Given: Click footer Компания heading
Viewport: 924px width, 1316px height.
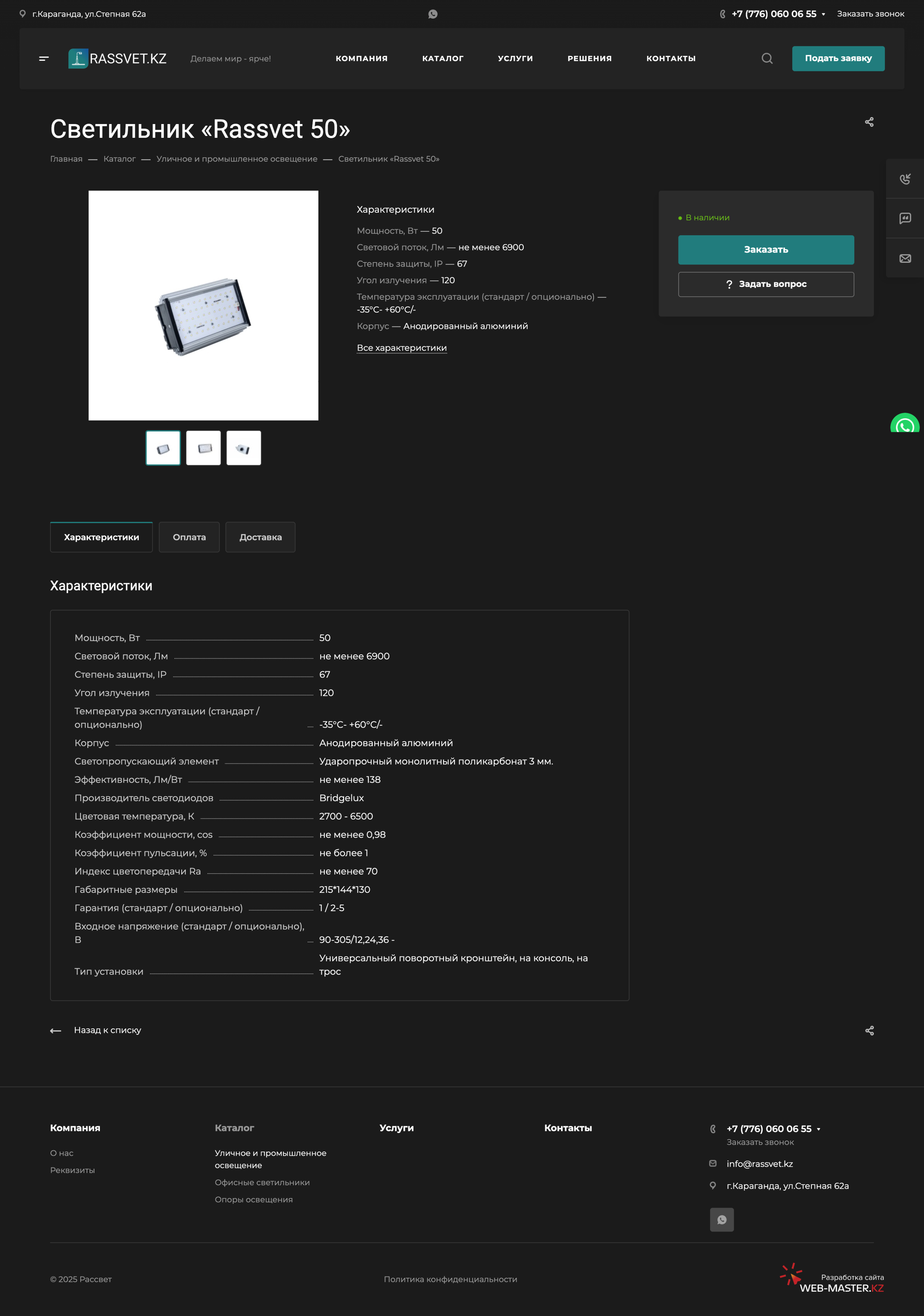Looking at the screenshot, I should (x=75, y=1128).
